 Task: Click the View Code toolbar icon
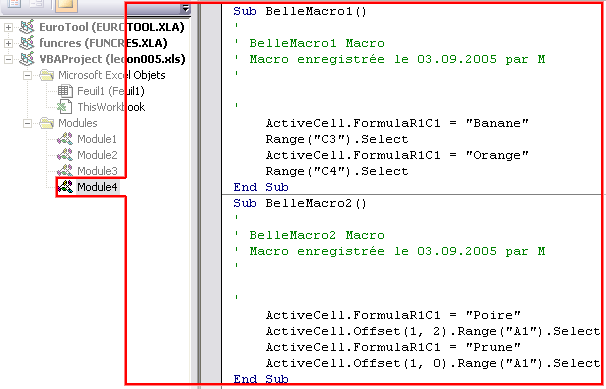(15, 3)
